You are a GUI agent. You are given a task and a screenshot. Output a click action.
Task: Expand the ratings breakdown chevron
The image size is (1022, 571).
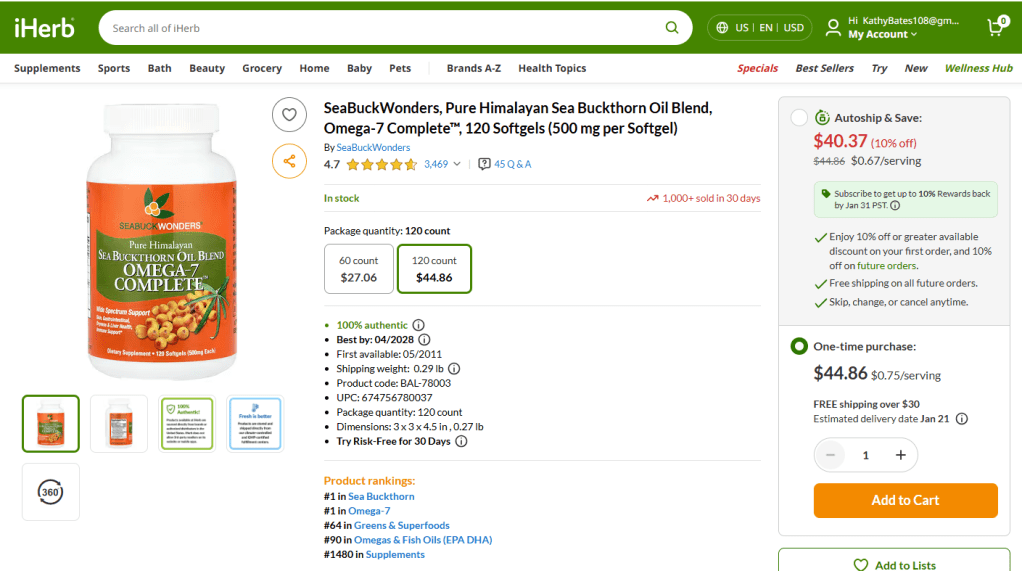[457, 164]
